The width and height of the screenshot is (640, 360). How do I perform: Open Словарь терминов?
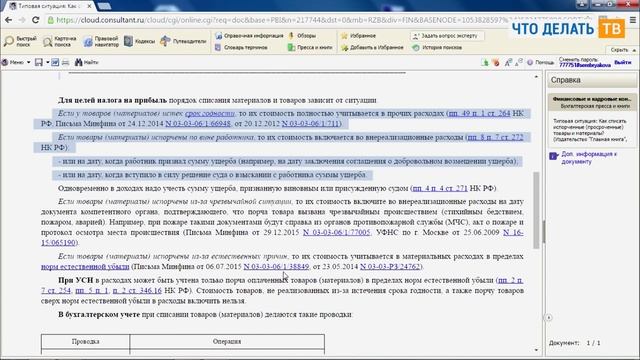pyautogui.click(x=241, y=48)
